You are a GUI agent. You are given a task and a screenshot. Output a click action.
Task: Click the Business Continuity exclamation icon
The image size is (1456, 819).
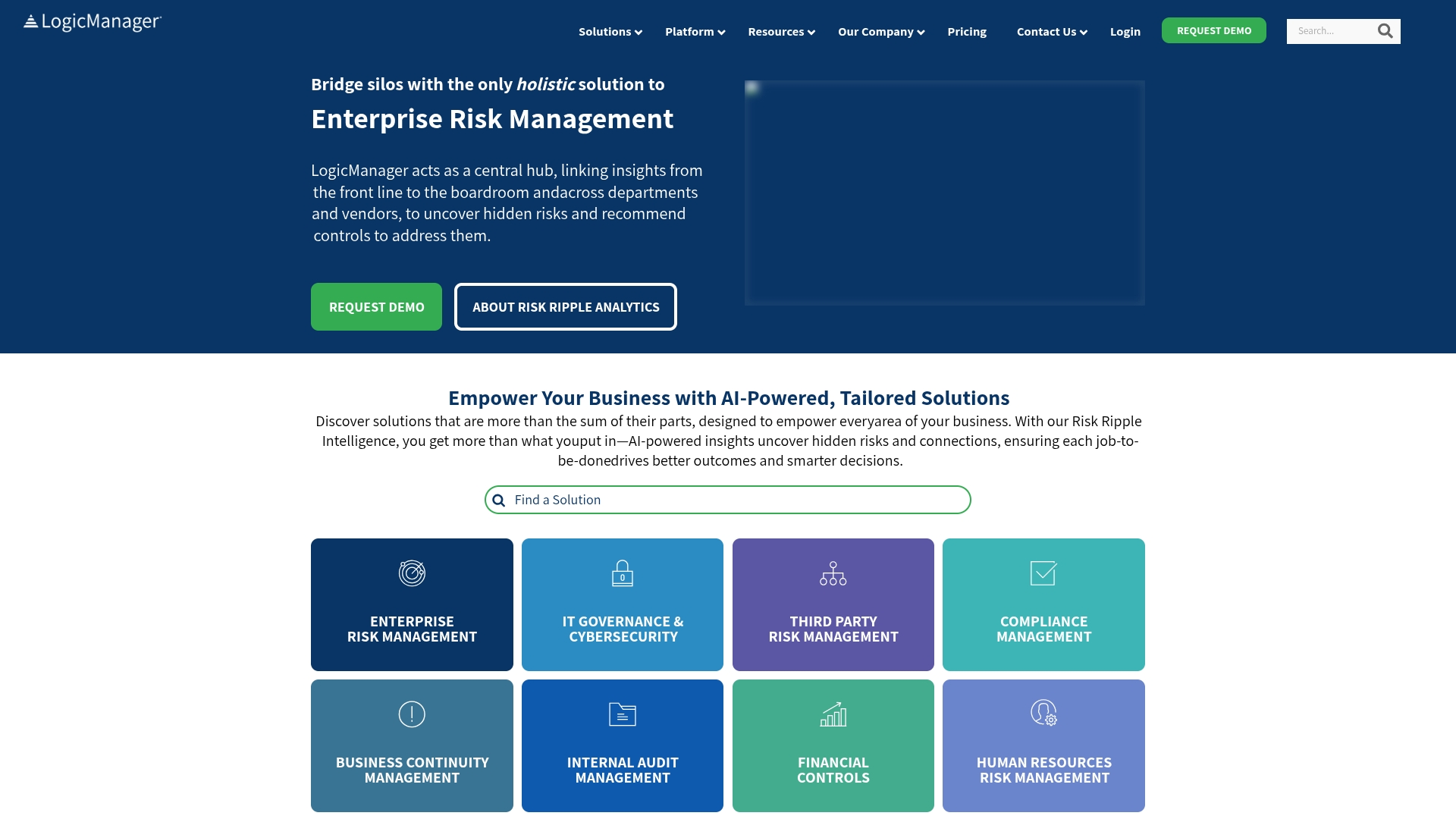(412, 714)
